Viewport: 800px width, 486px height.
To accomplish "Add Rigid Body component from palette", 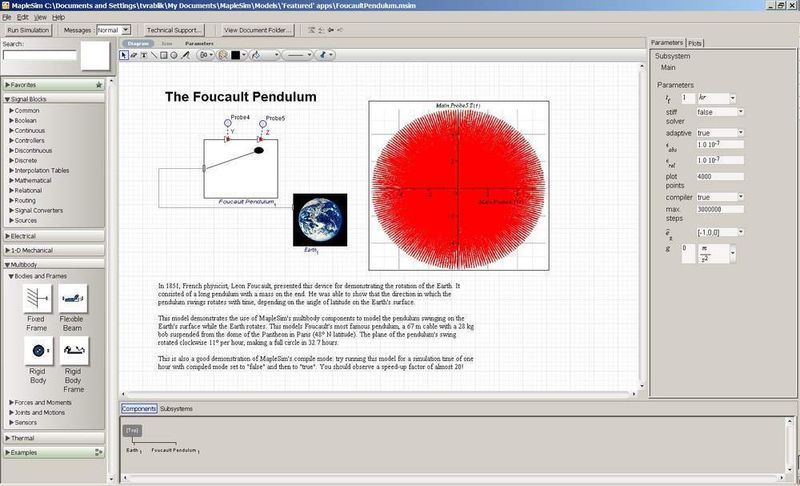I will [x=38, y=350].
